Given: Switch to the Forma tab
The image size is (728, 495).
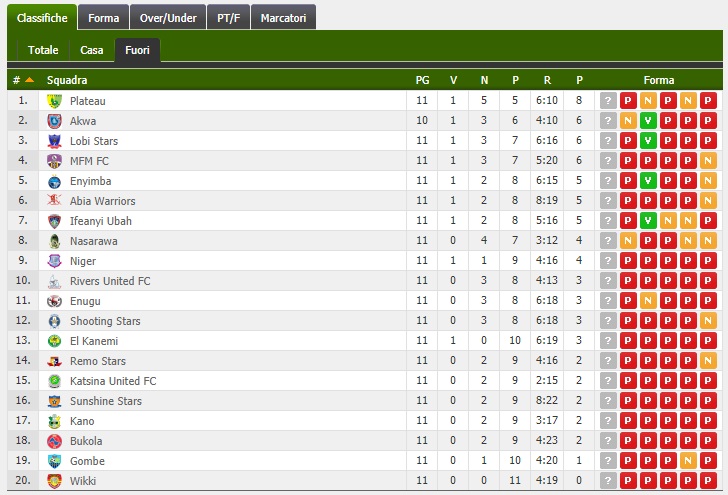Looking at the screenshot, I should (104, 18).
